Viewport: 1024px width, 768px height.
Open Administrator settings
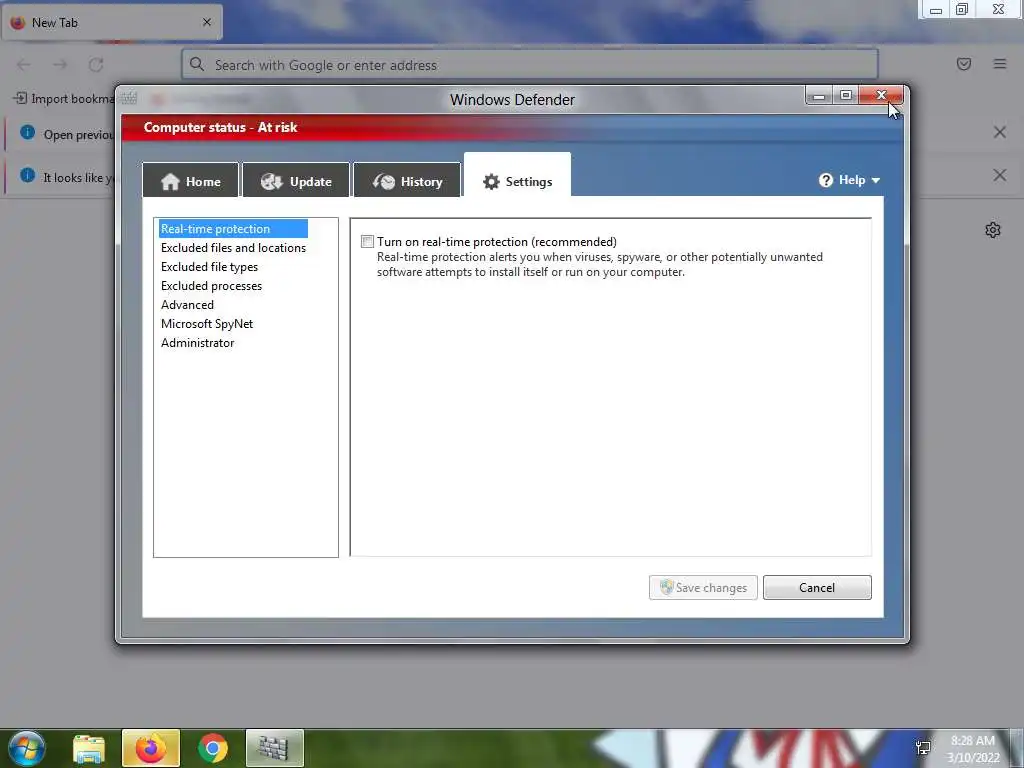click(197, 342)
